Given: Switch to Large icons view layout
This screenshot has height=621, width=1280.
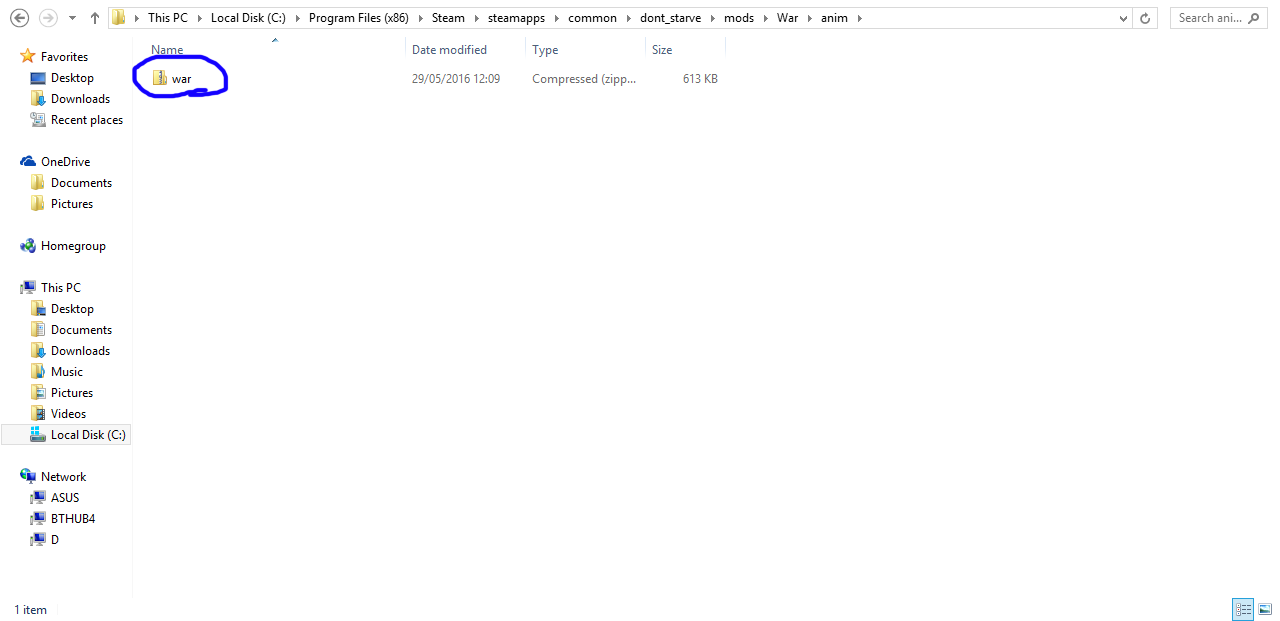Looking at the screenshot, I should [x=1265, y=609].
